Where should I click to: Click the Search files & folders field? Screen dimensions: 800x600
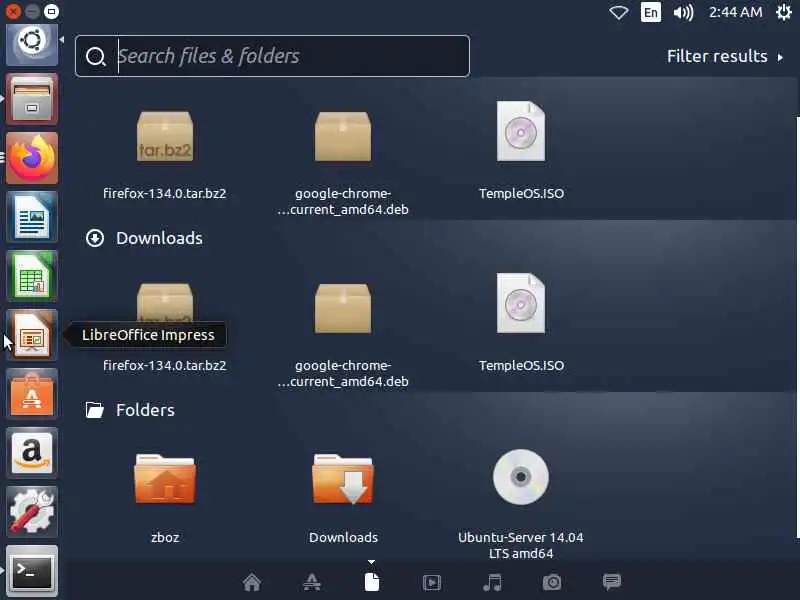tap(272, 56)
